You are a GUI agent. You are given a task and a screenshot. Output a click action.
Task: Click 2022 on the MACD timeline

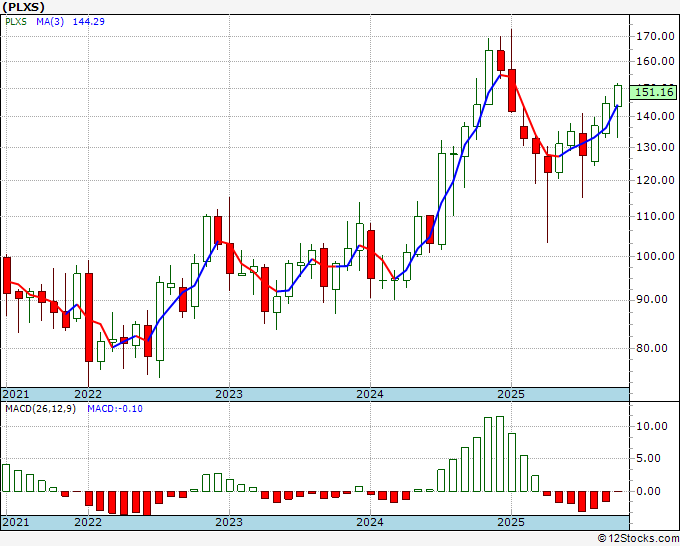88,522
